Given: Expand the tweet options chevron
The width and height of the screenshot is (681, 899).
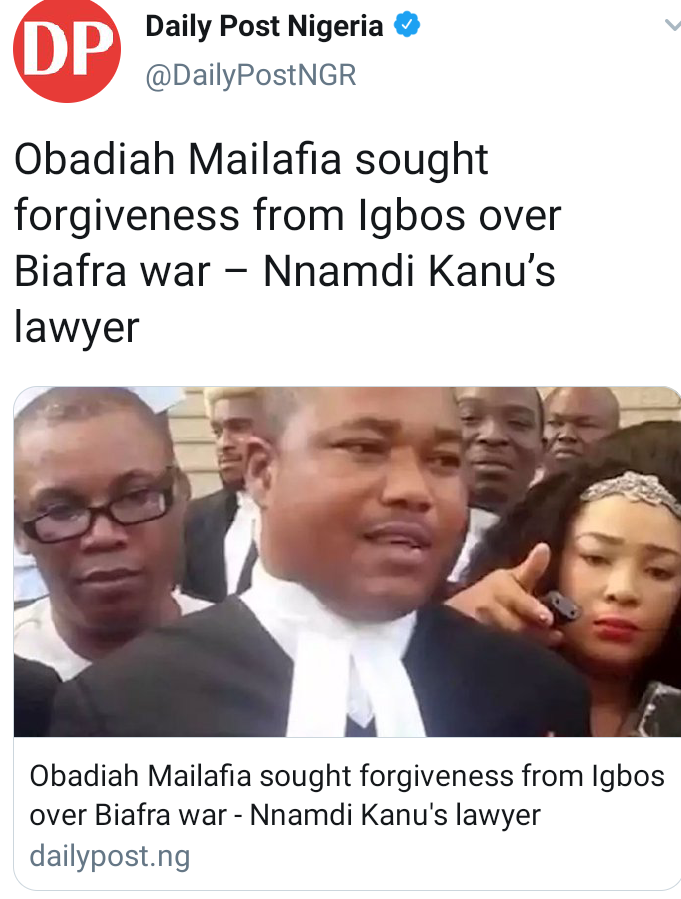Looking at the screenshot, I should [x=672, y=25].
